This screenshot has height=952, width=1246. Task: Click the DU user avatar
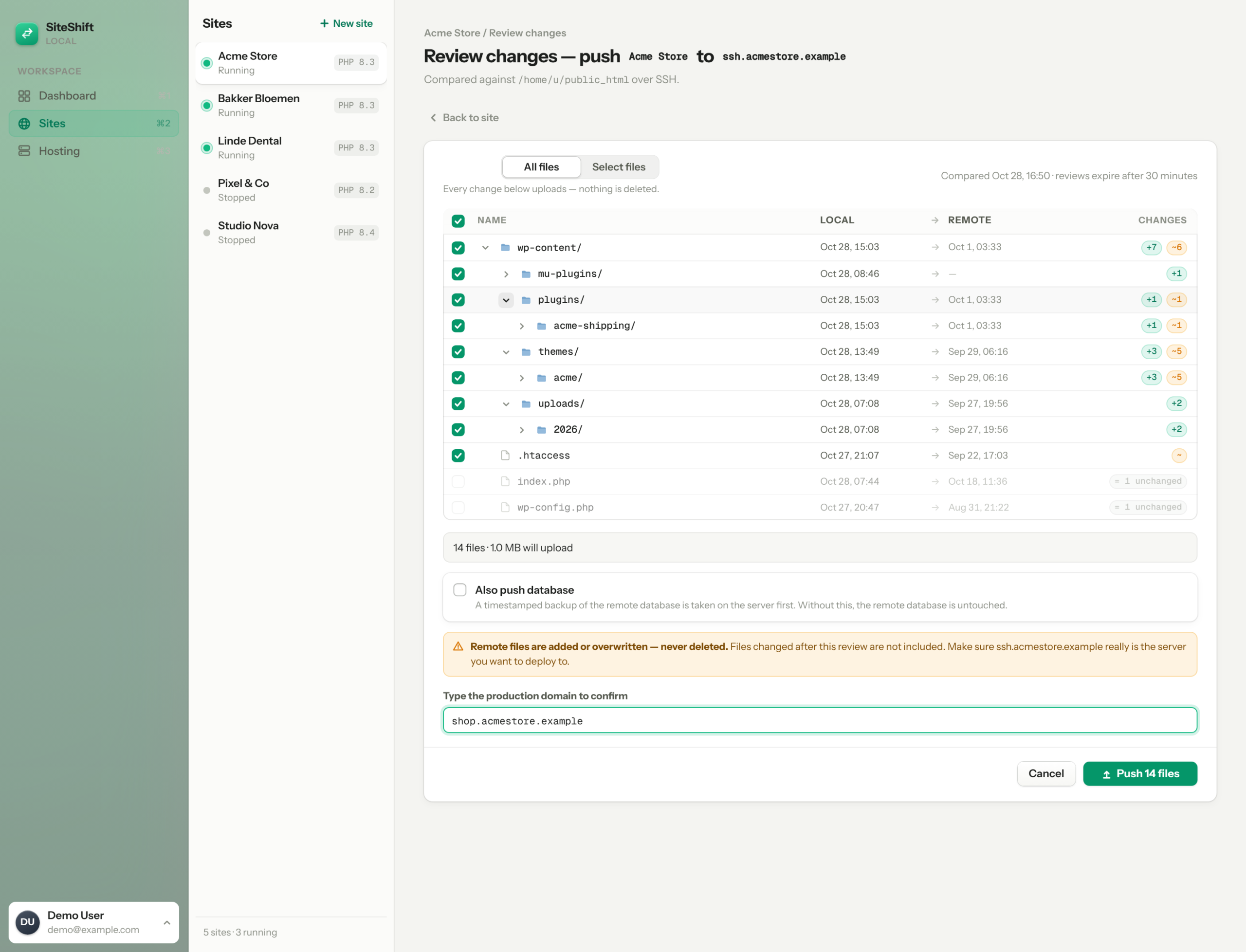[x=27, y=922]
